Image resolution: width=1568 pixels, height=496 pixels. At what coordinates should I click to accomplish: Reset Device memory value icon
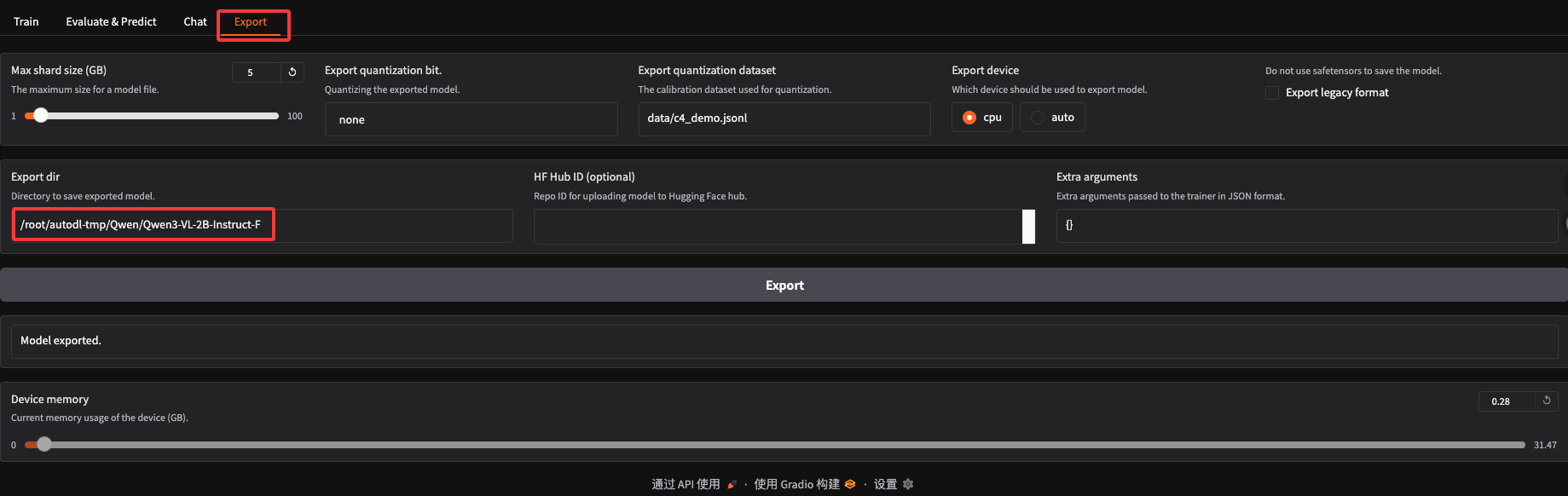[1547, 401]
